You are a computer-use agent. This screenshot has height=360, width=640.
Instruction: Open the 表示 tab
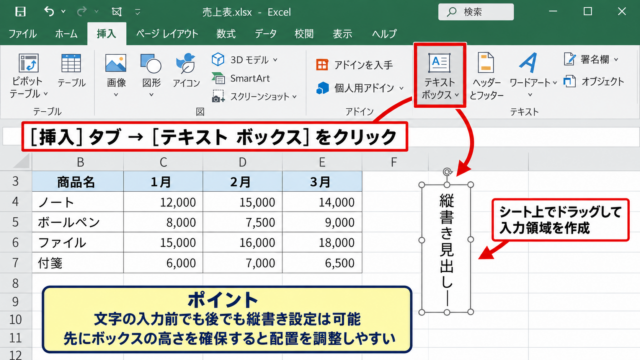click(342, 33)
